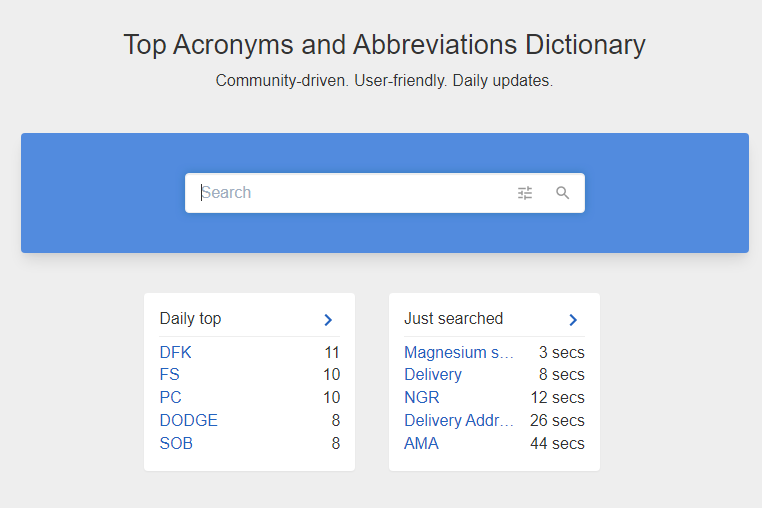The height and width of the screenshot is (508, 762).
Task: Open the search filter options icon
Action: coord(525,193)
